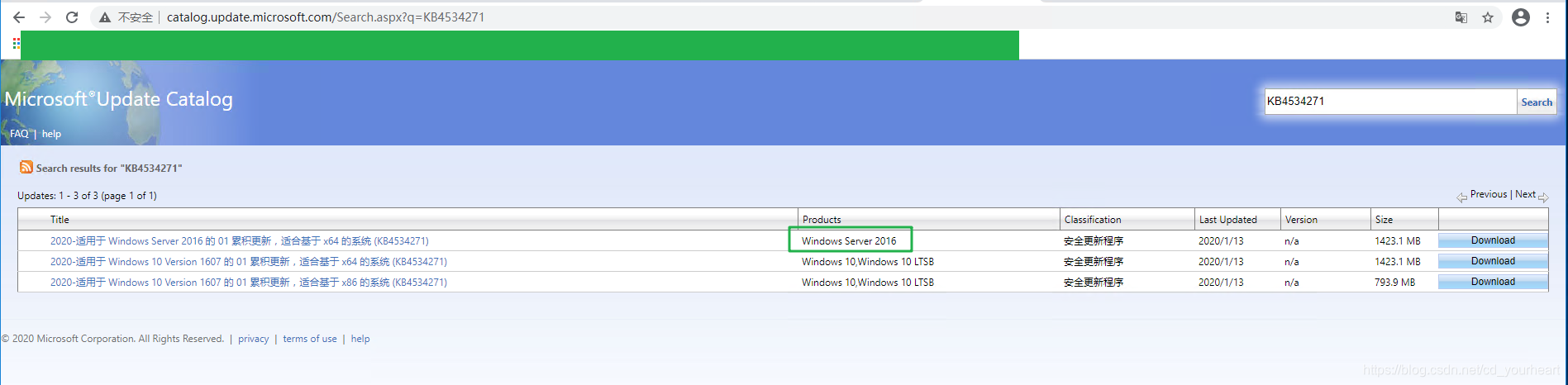Go back using browser back arrow
1568x385 pixels.
pos(18,17)
